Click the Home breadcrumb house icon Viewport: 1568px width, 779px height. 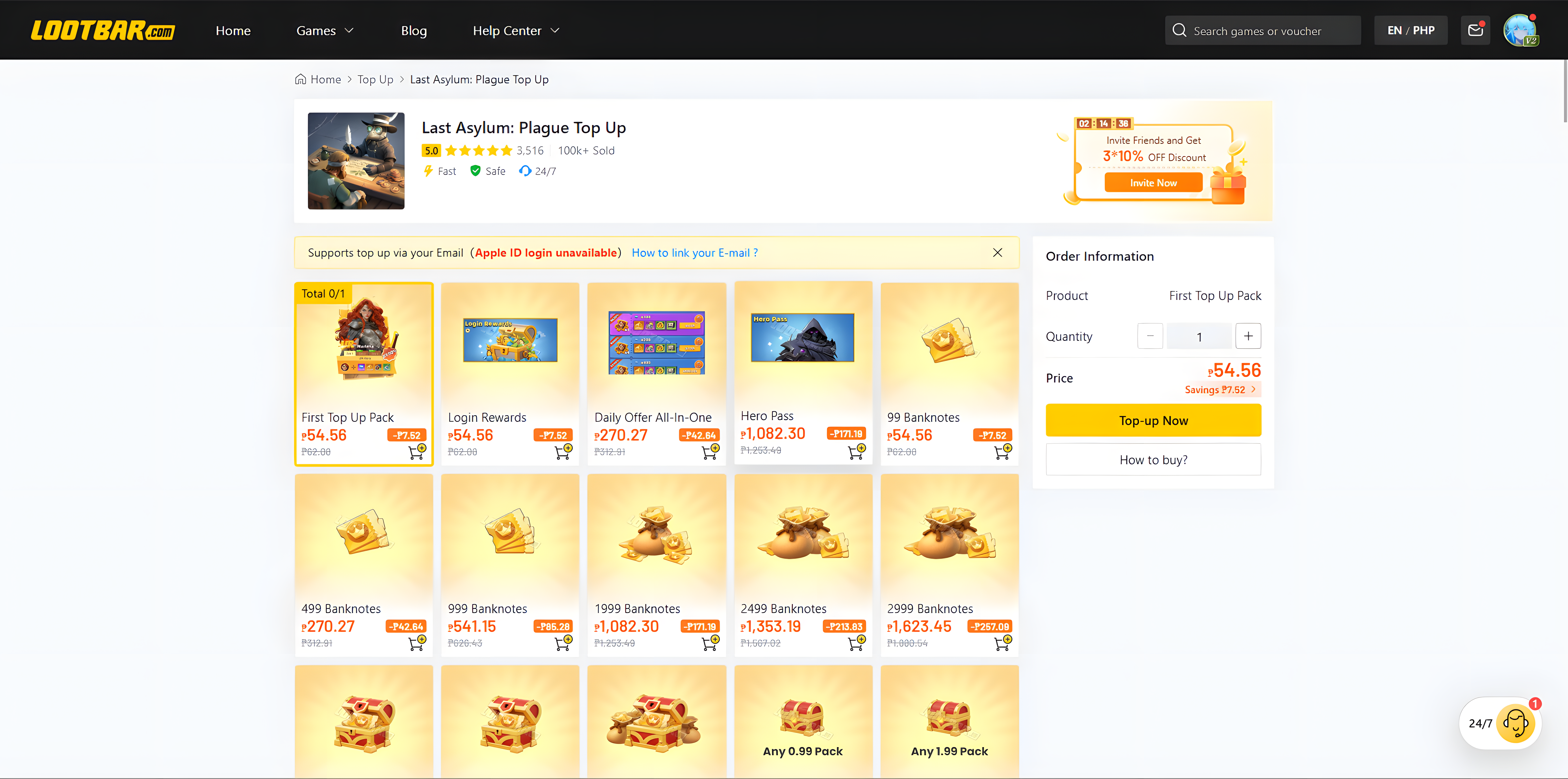pyautogui.click(x=301, y=79)
